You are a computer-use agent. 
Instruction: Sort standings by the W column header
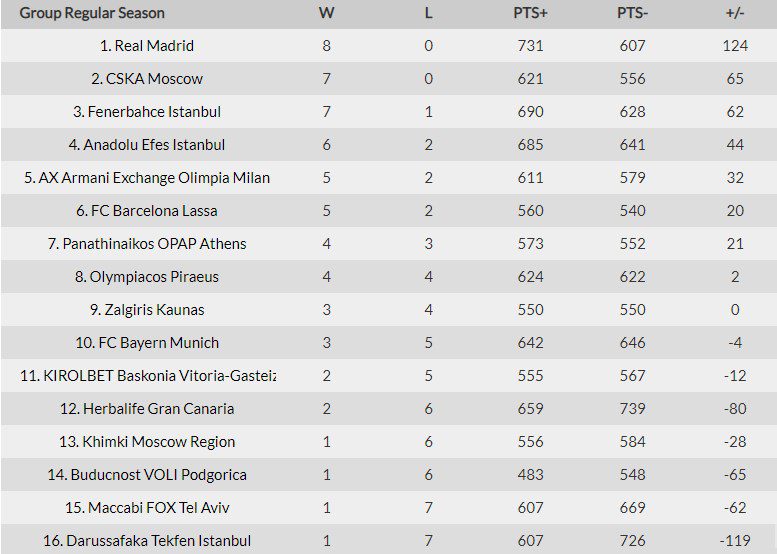[x=327, y=13]
